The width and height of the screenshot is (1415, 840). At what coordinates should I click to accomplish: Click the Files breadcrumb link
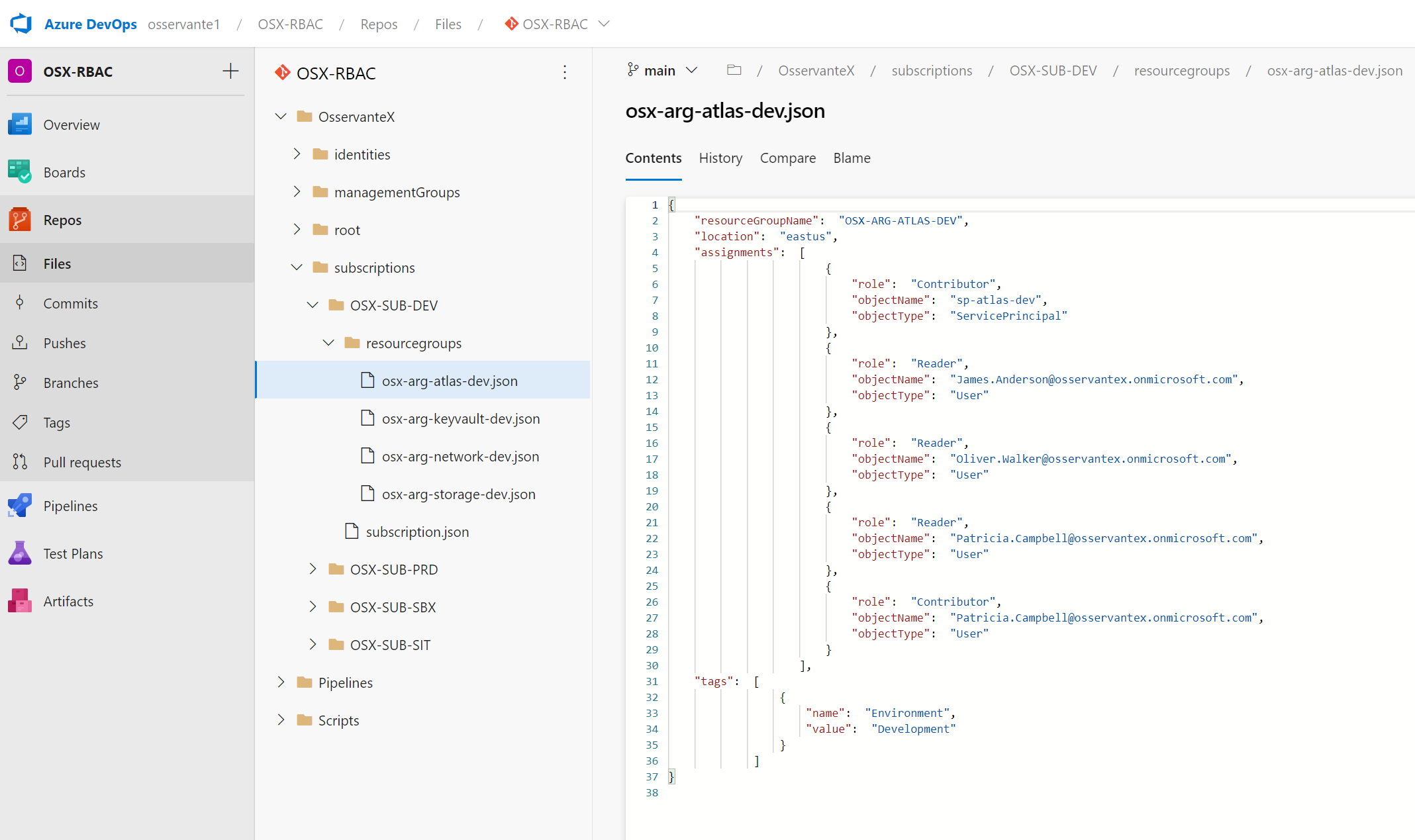click(x=448, y=24)
